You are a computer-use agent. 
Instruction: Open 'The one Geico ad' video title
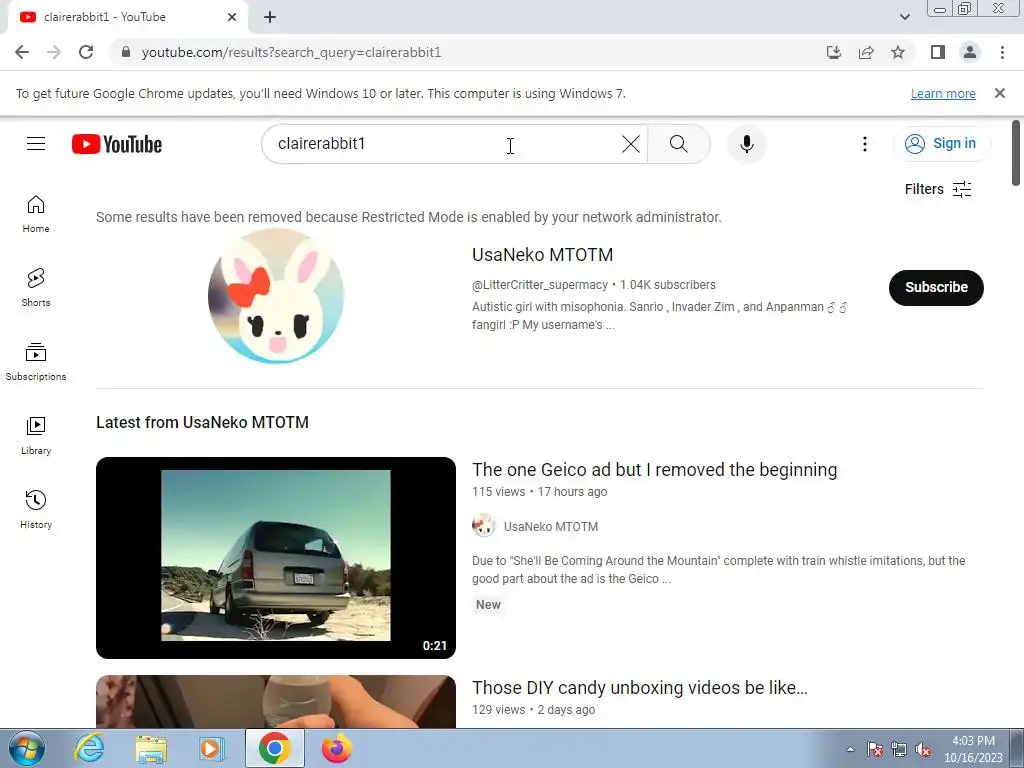click(x=654, y=470)
